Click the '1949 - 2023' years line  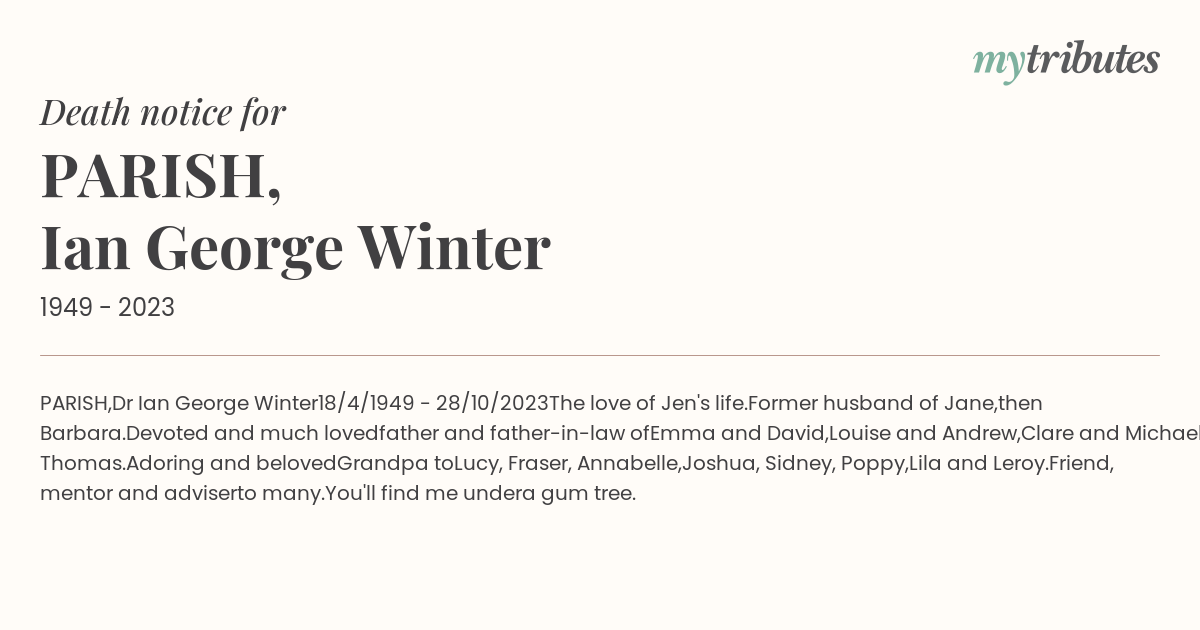(107, 308)
